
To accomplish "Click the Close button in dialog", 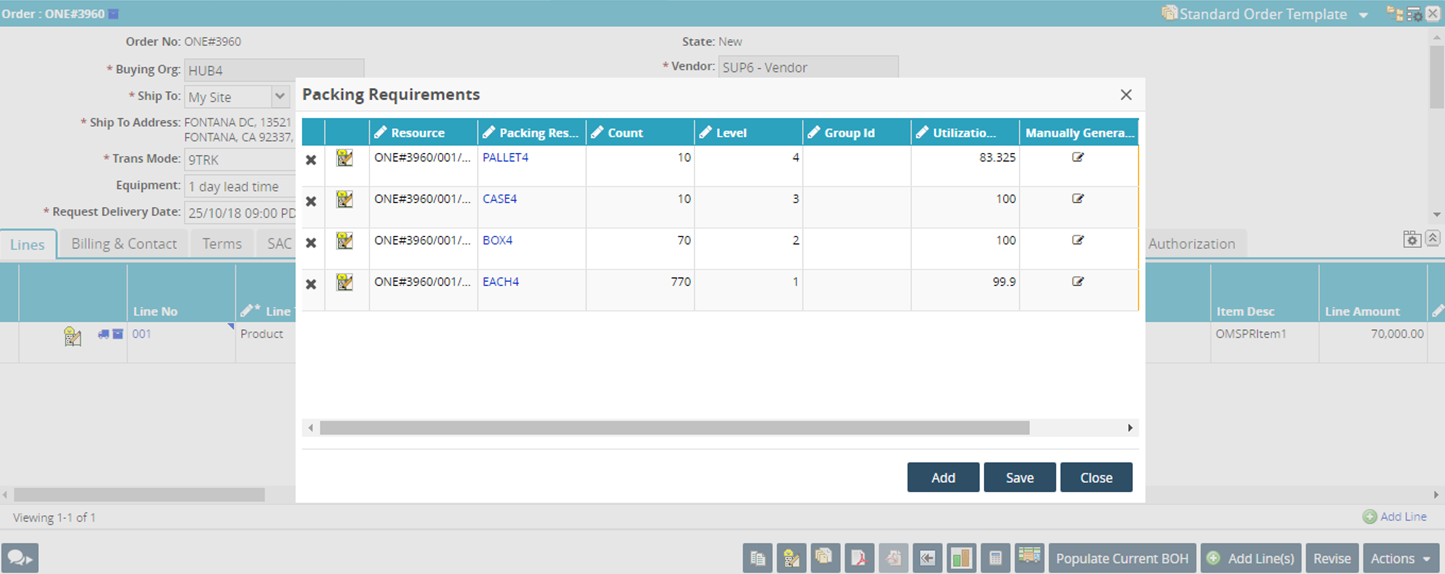I will coord(1096,477).
